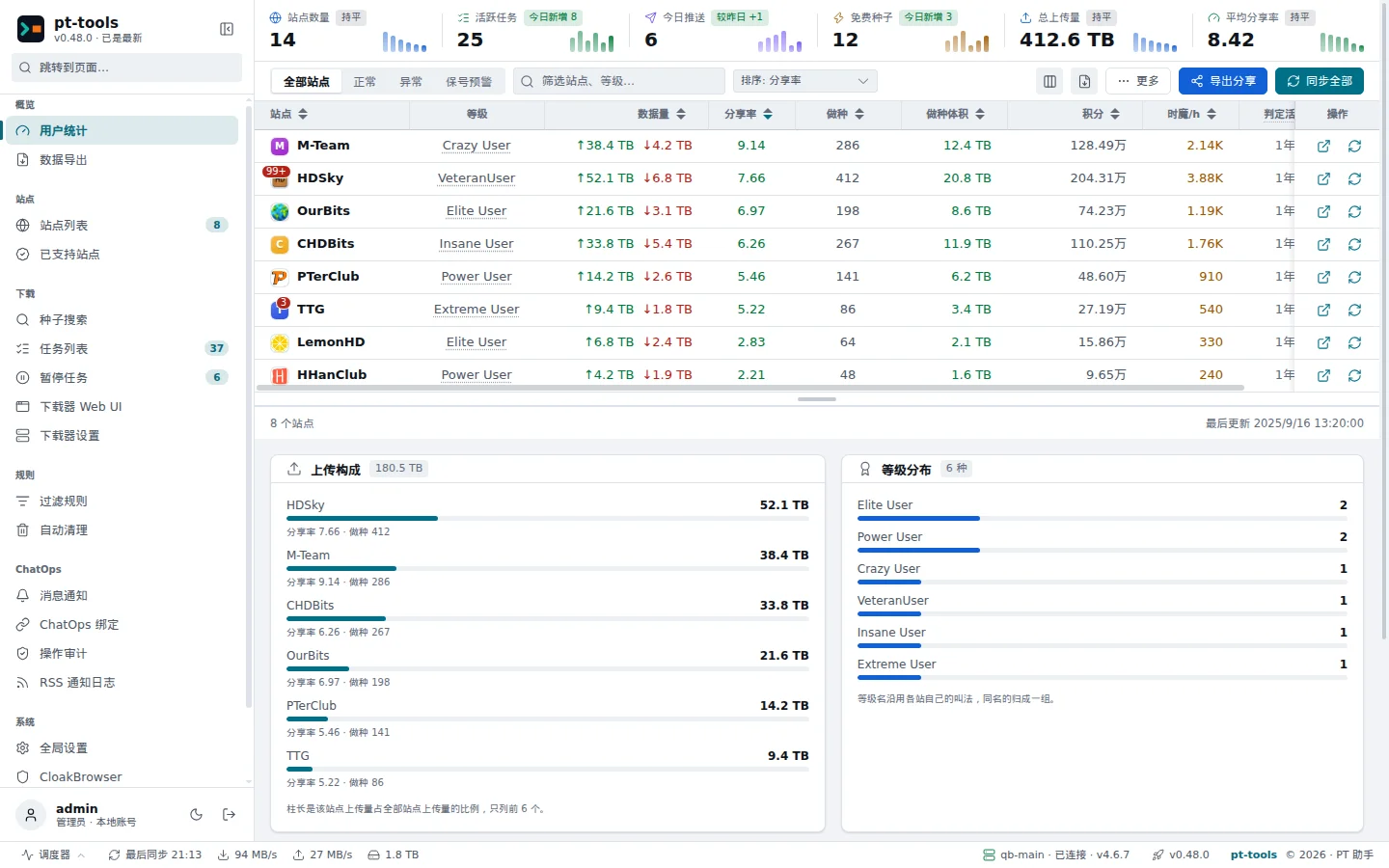The image size is (1389, 868).
Task: Open OurBits external link icon
Action: pyautogui.click(x=1323, y=211)
